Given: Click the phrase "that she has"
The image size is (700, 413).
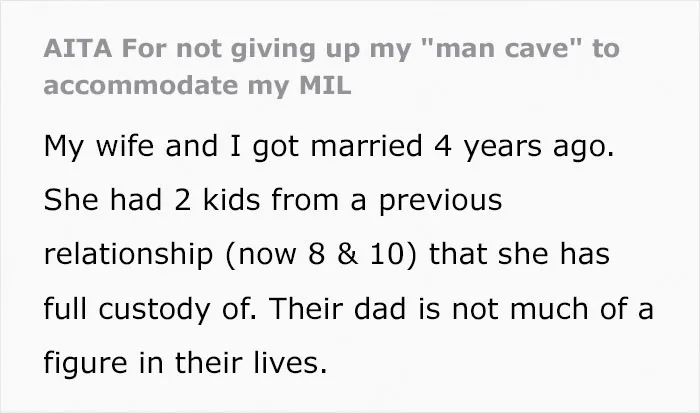Looking at the screenshot, I should (x=519, y=254).
